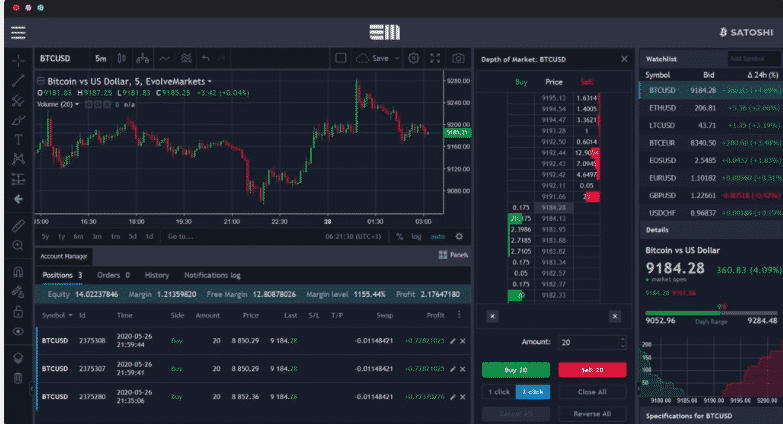Select the trend line drawing tool

[17, 80]
